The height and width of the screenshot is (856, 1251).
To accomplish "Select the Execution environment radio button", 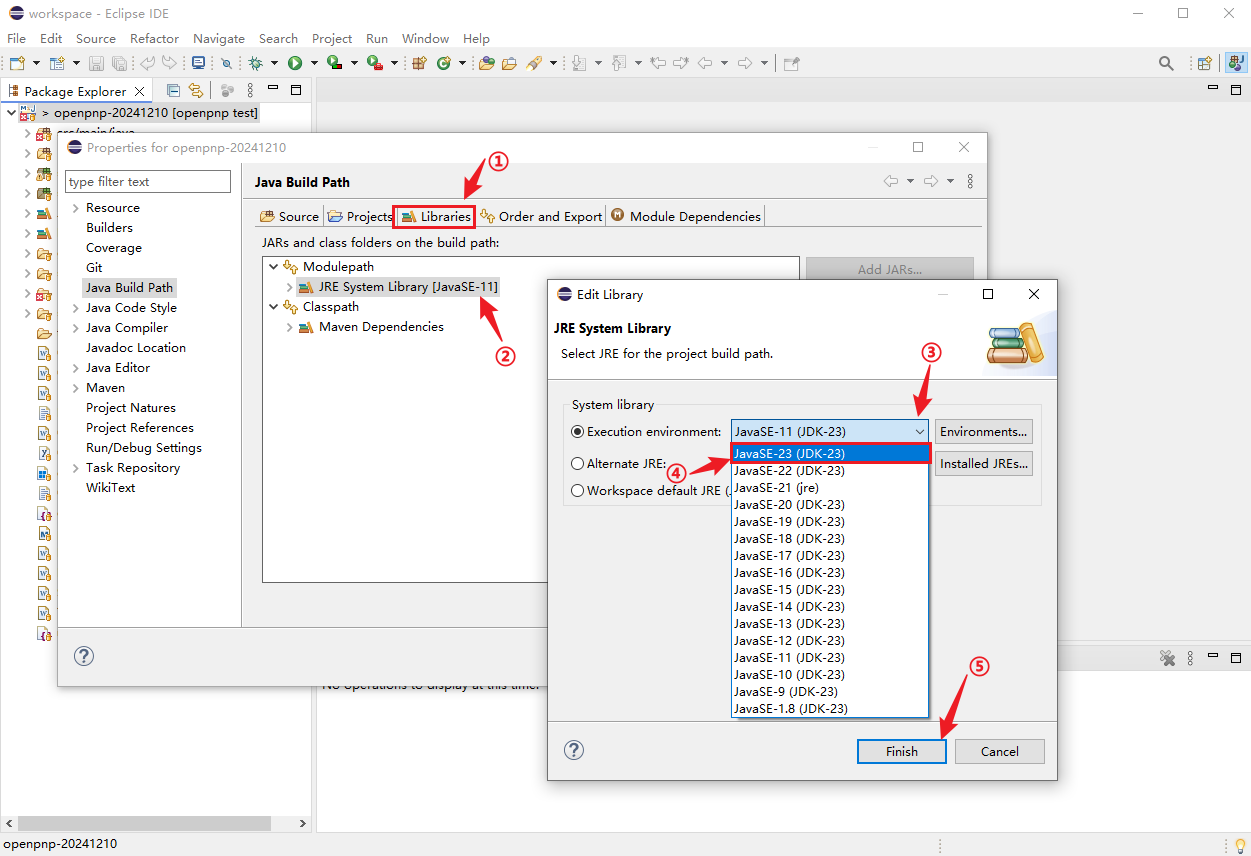I will click(x=577, y=432).
